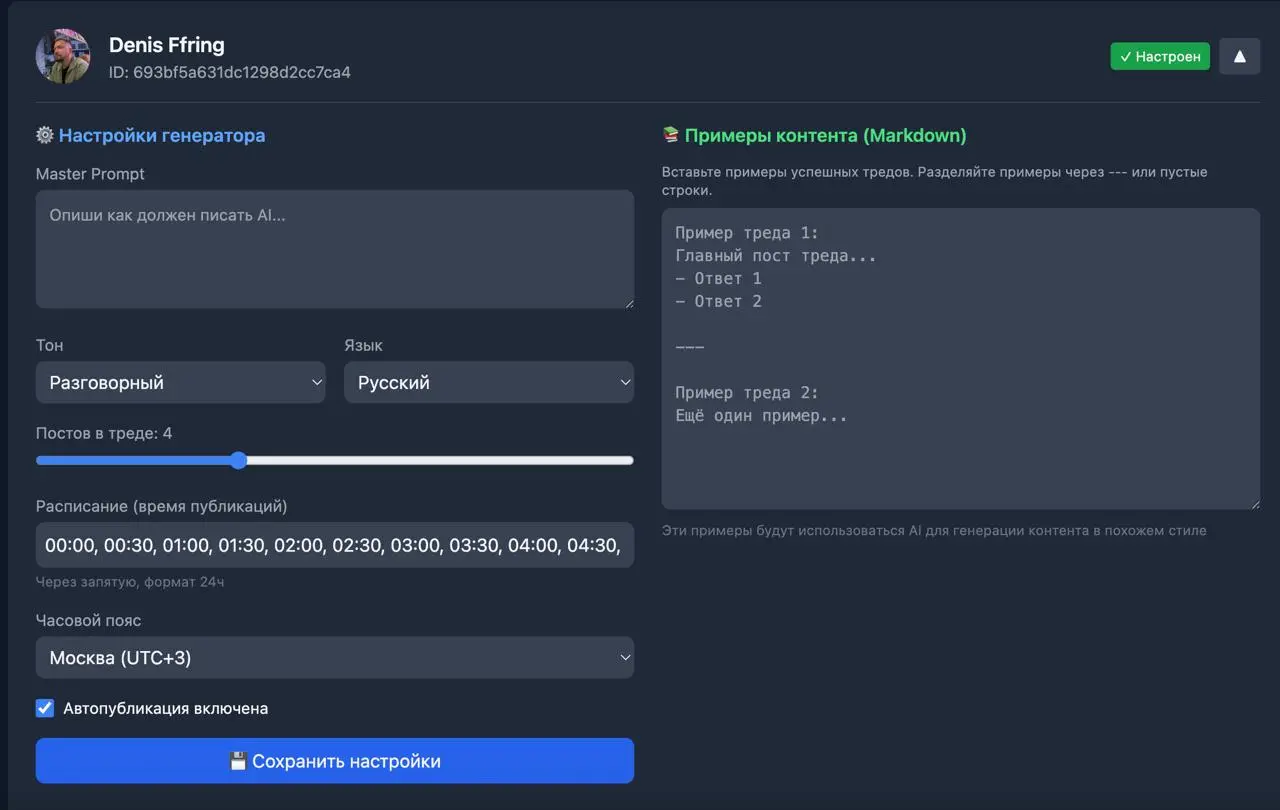Click the "Настройки генератора" heading
This screenshot has width=1280, height=810.
click(162, 135)
